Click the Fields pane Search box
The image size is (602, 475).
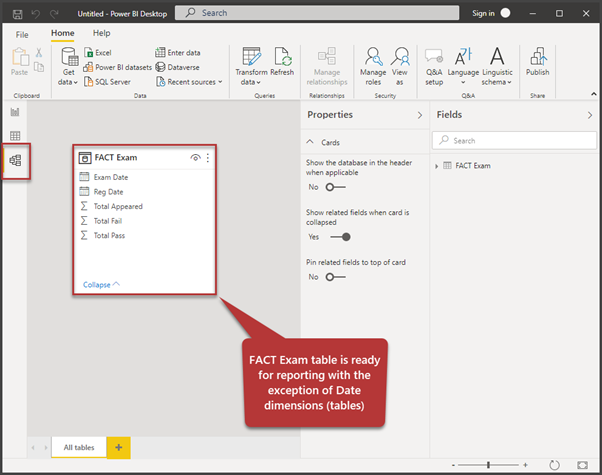coord(514,141)
